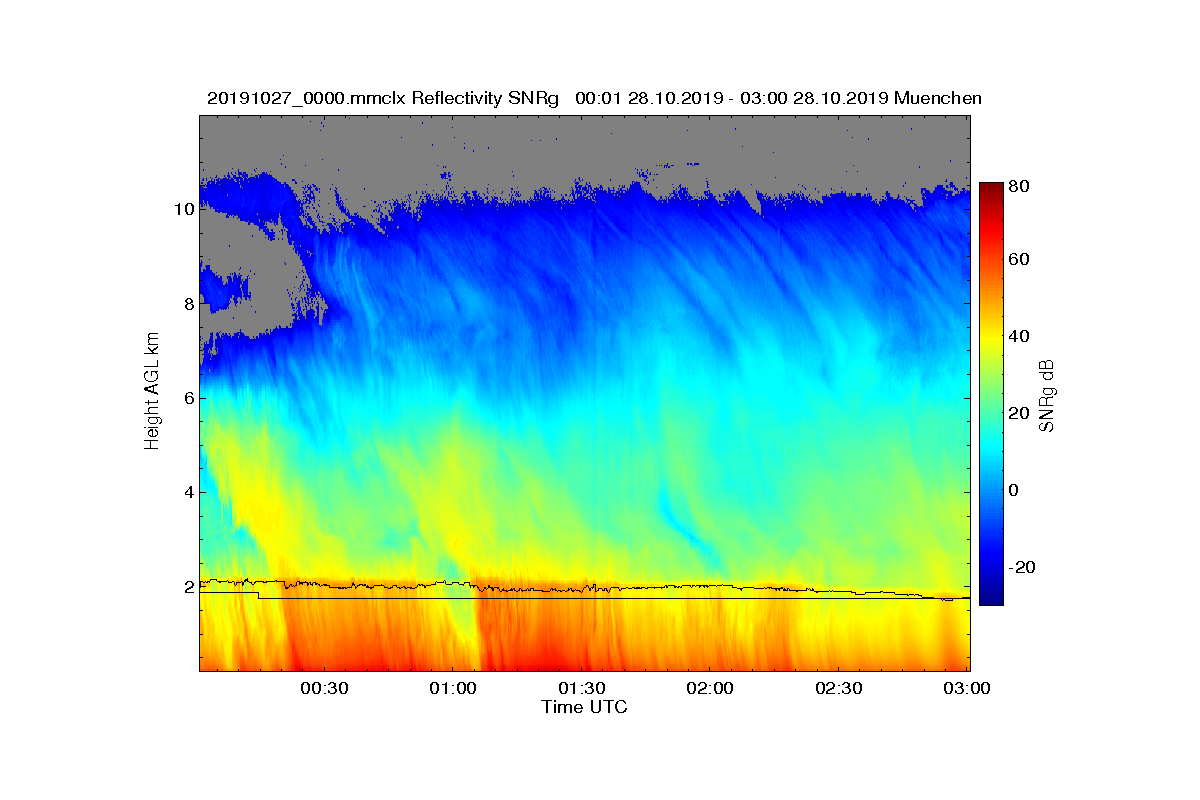This screenshot has width=1200, height=800.
Task: Click the height tick label '6'
Action: point(188,398)
